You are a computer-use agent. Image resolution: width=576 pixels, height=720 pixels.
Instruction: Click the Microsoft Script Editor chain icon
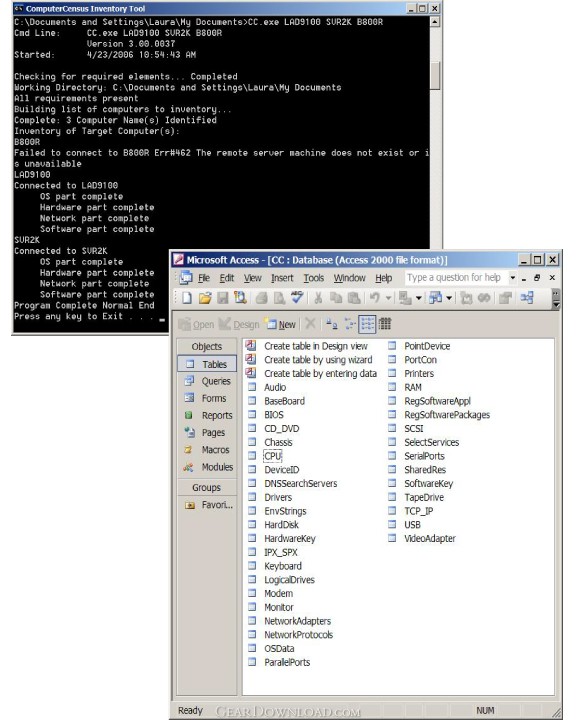point(484,298)
